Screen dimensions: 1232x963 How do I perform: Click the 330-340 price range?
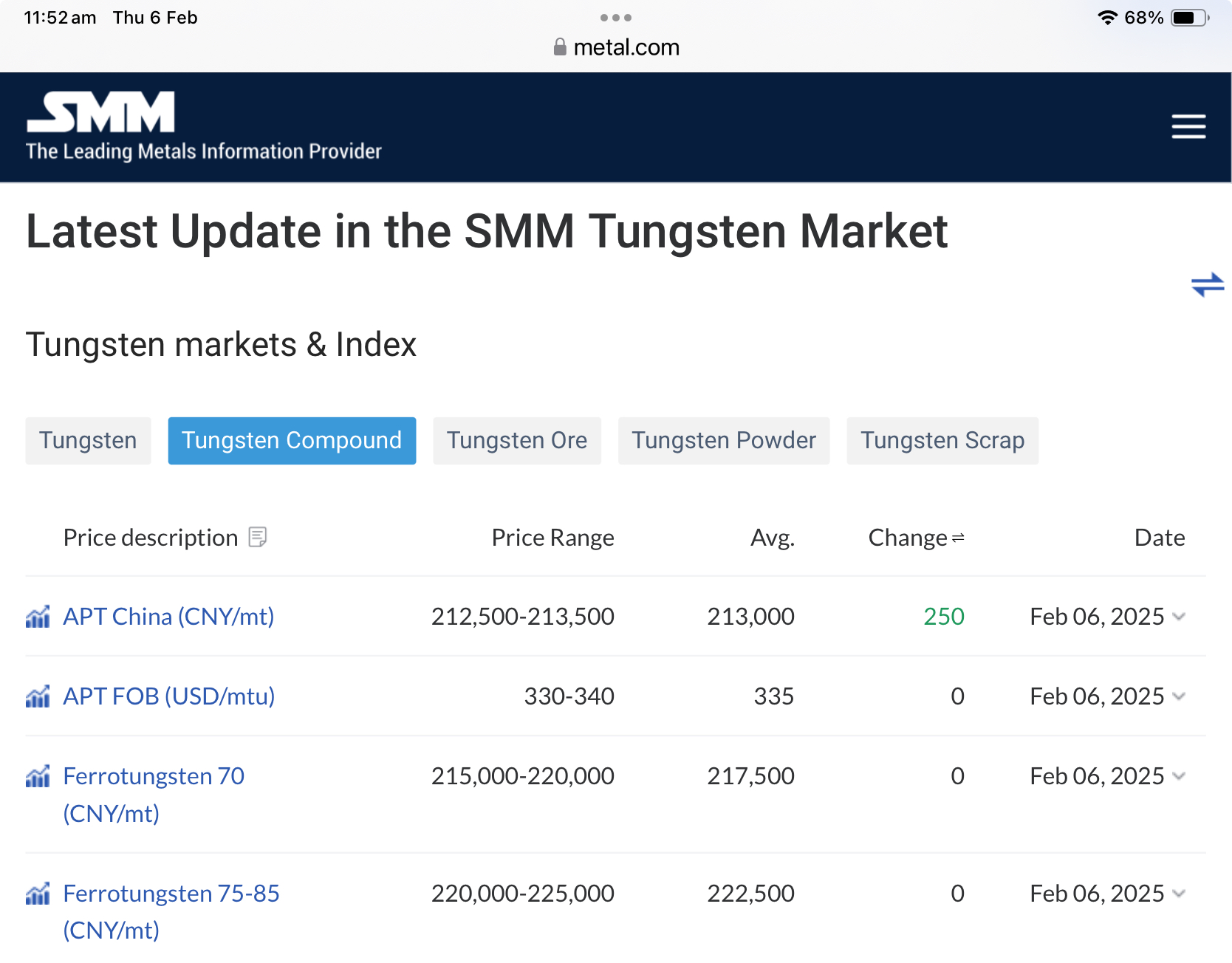coord(569,696)
